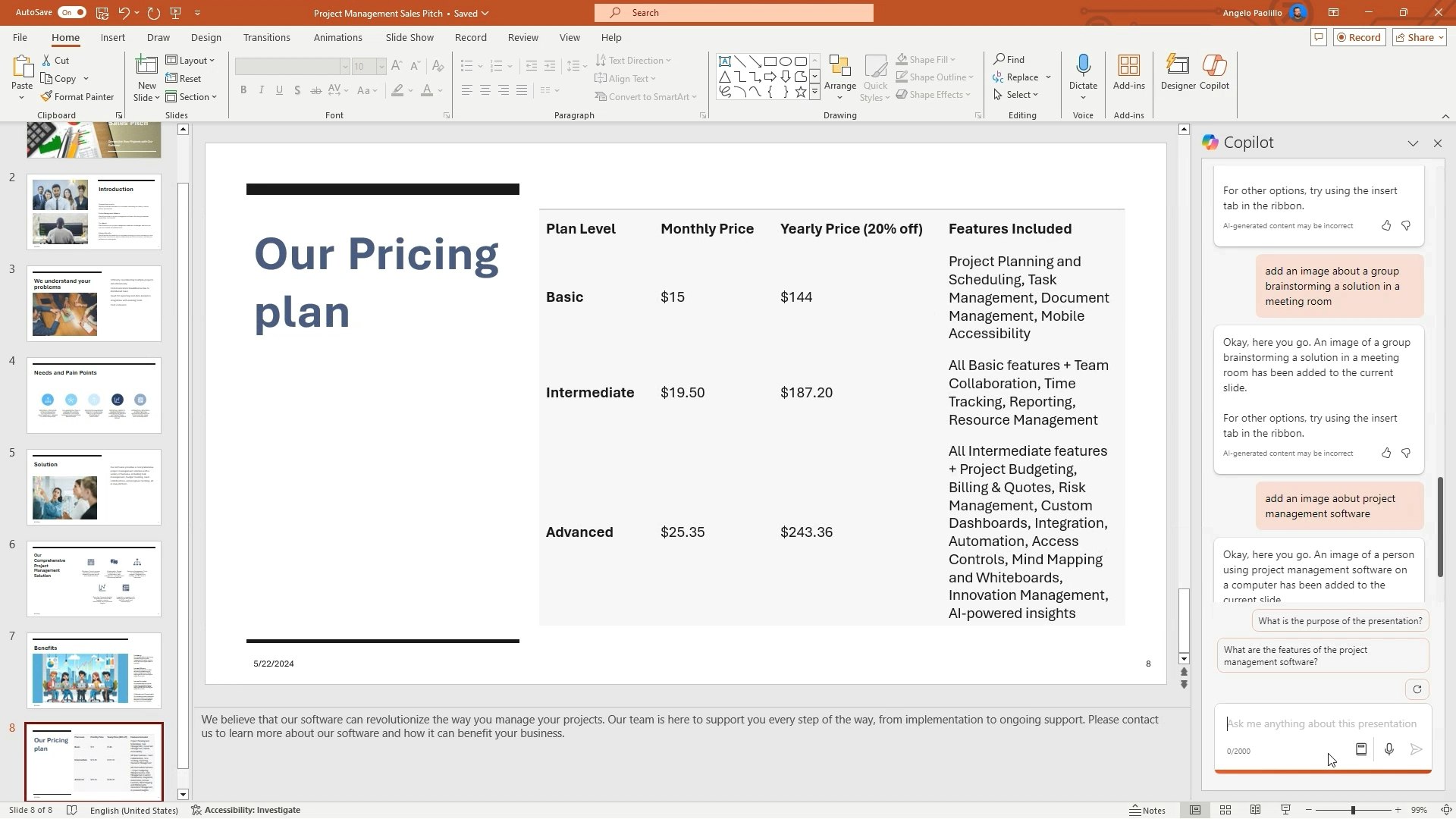Open the Section dropdown menu
Image resolution: width=1456 pixels, height=819 pixels.
[x=192, y=97]
